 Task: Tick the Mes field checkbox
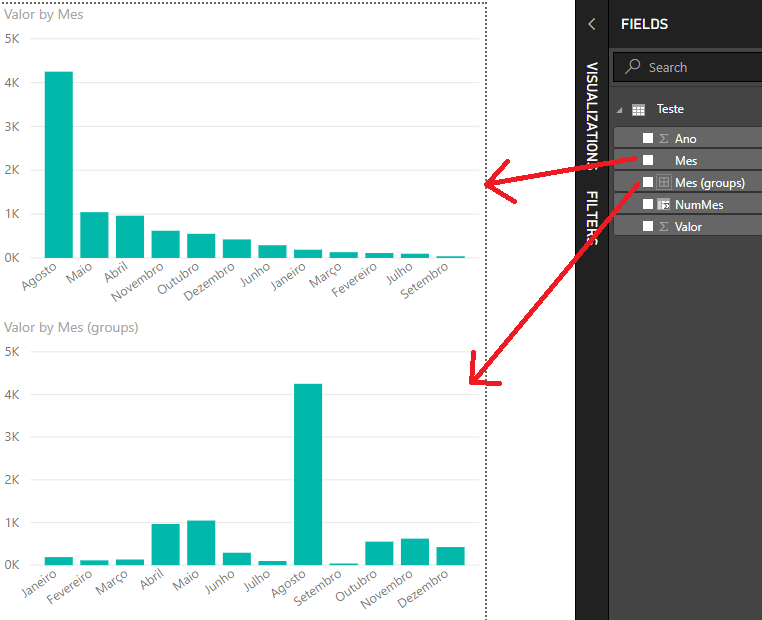tap(648, 161)
